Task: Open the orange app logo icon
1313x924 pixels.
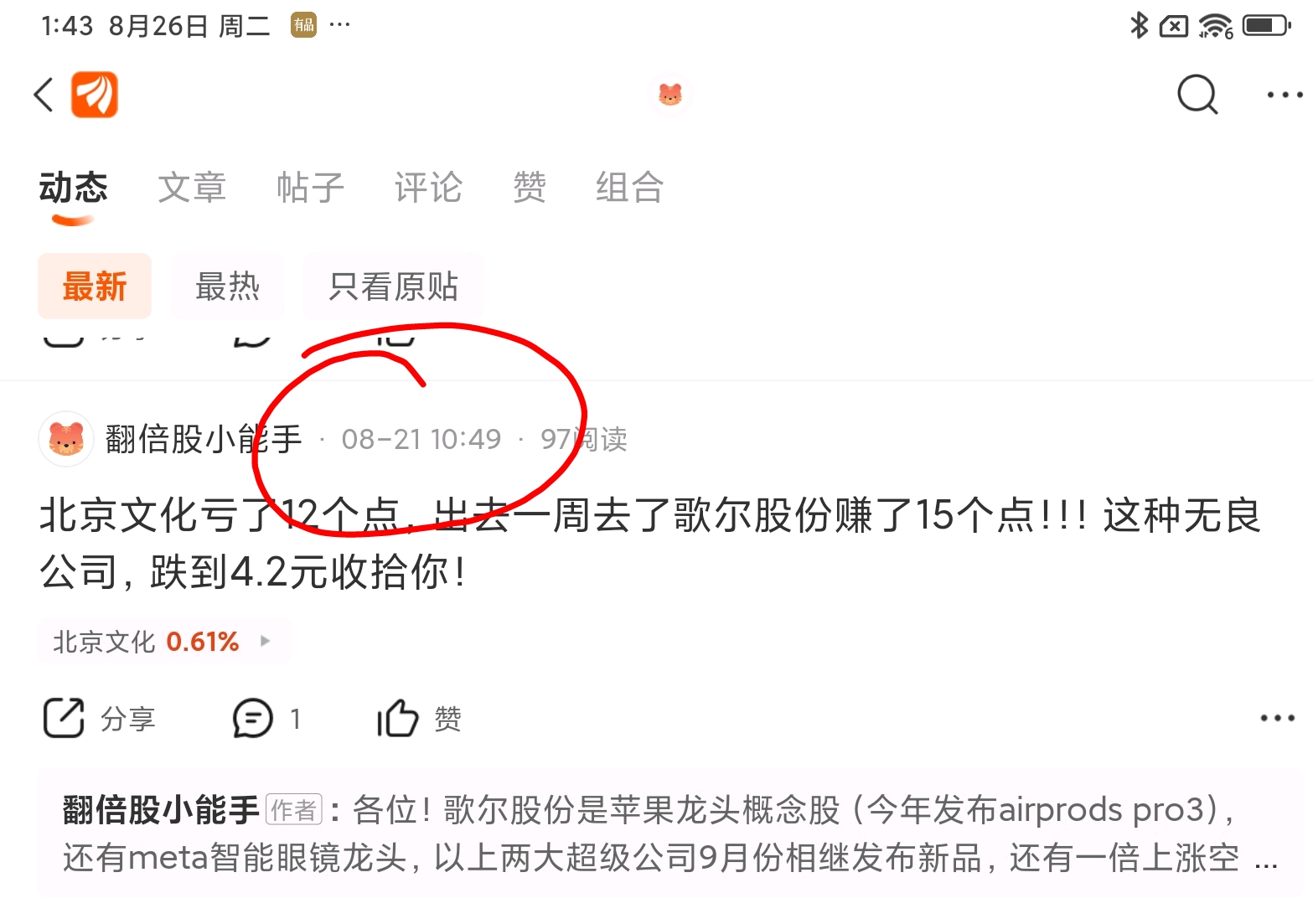Action: (x=95, y=95)
